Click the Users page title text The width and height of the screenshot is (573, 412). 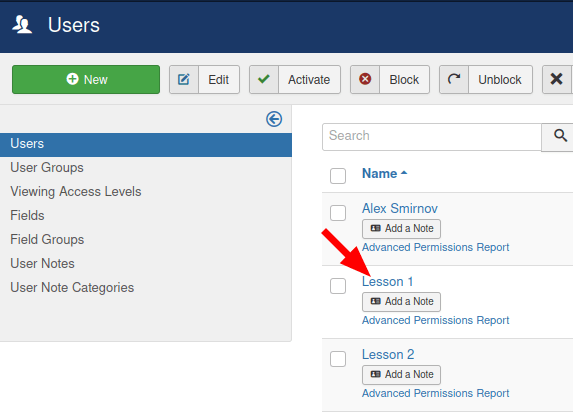74,25
